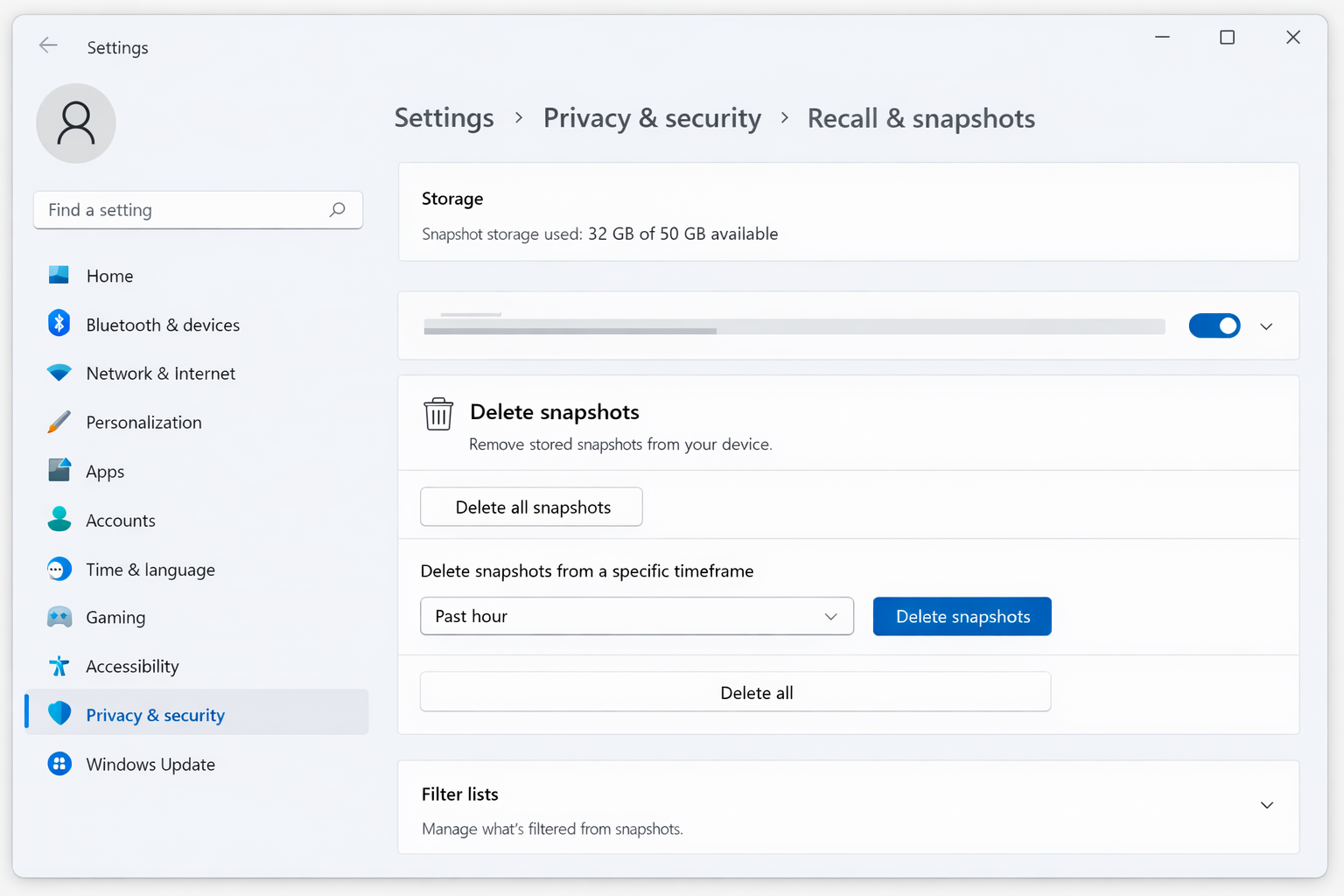The width and height of the screenshot is (1344, 896).
Task: Click the Delete snapshots heading
Action: tap(555, 412)
